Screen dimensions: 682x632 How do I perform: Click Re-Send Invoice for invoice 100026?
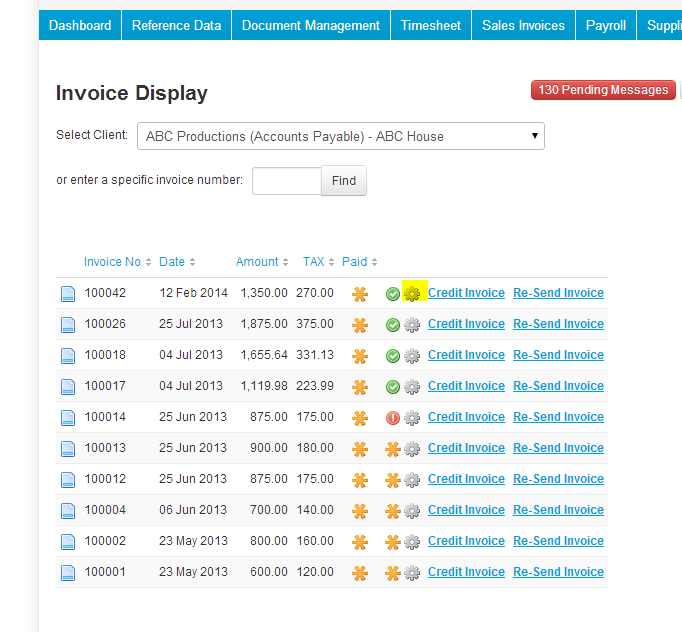click(558, 324)
